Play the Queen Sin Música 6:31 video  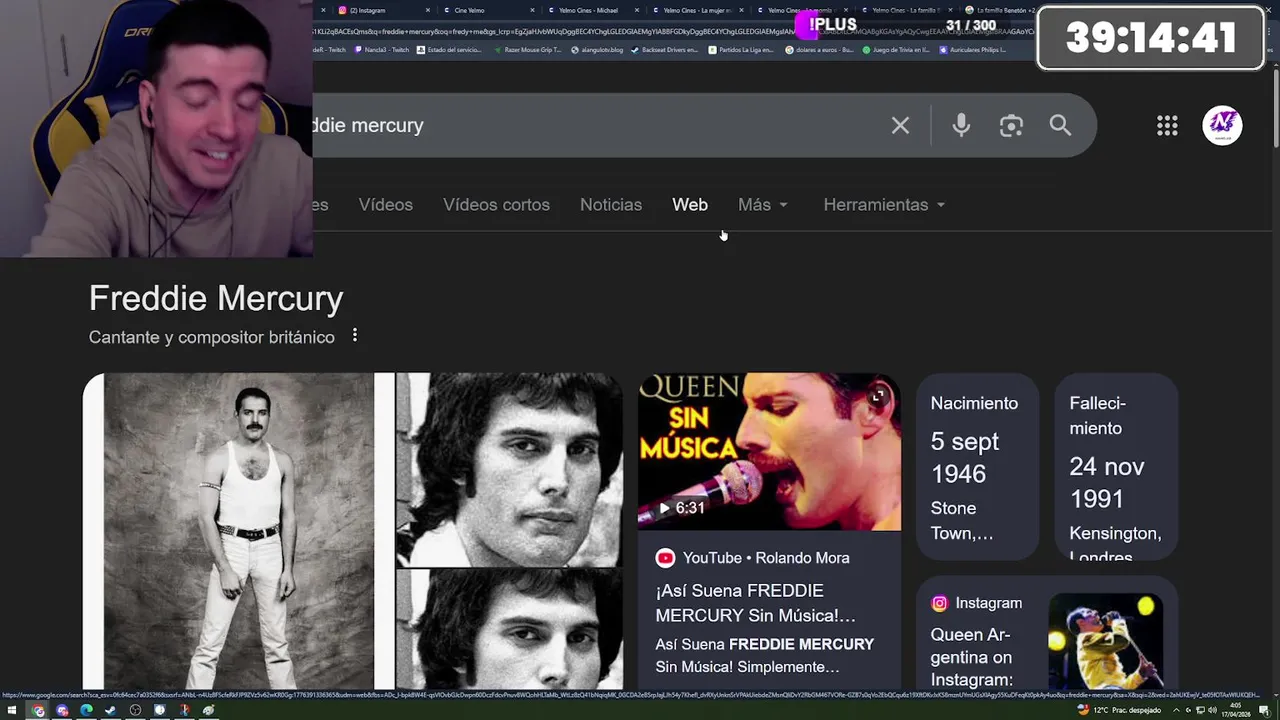[x=769, y=452]
